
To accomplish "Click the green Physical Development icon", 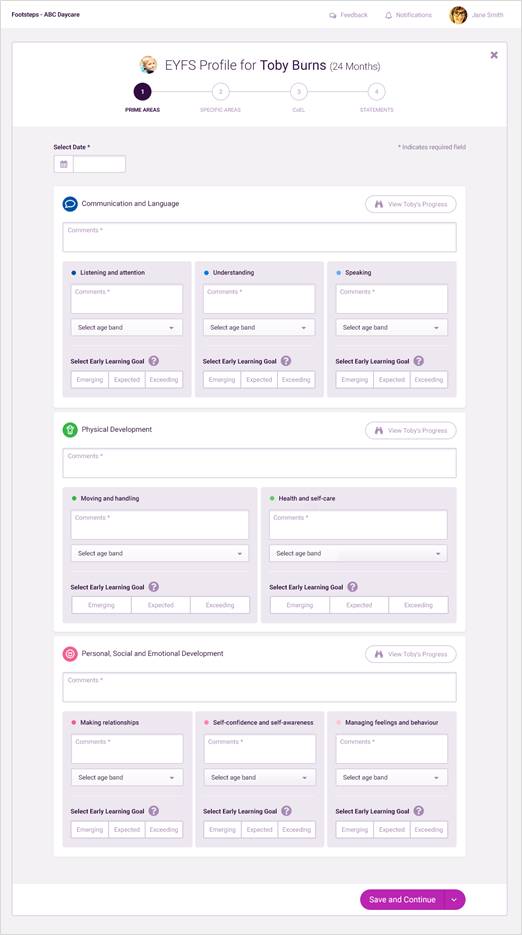I will click(x=70, y=429).
